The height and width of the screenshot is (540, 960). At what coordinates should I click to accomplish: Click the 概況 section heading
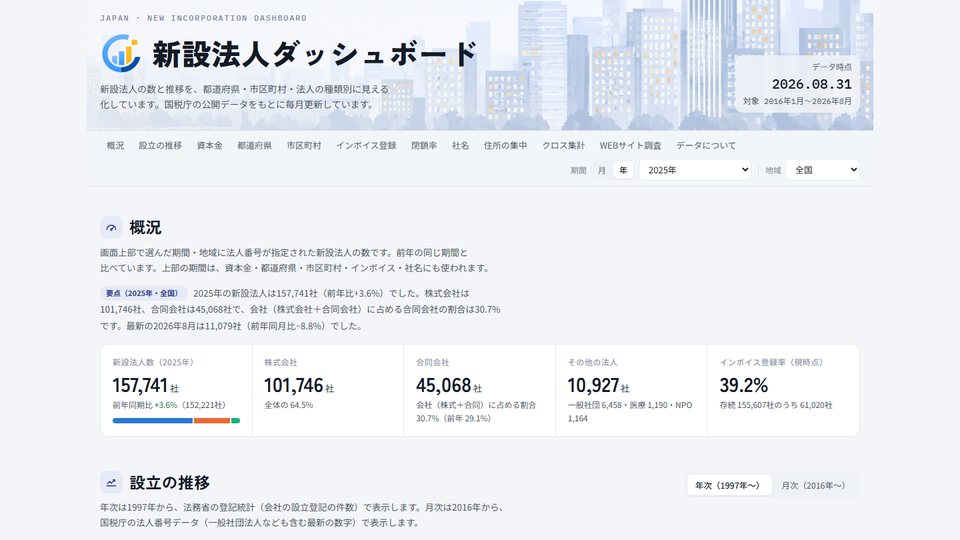point(145,228)
